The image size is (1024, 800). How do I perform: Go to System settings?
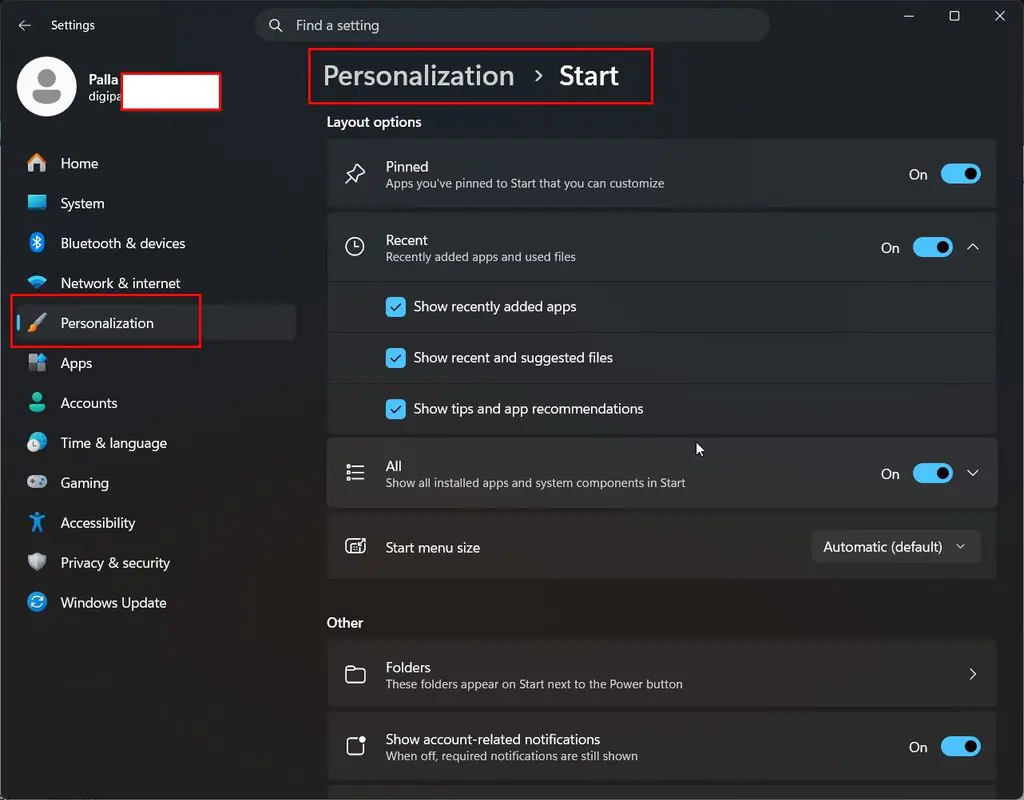coord(155,203)
